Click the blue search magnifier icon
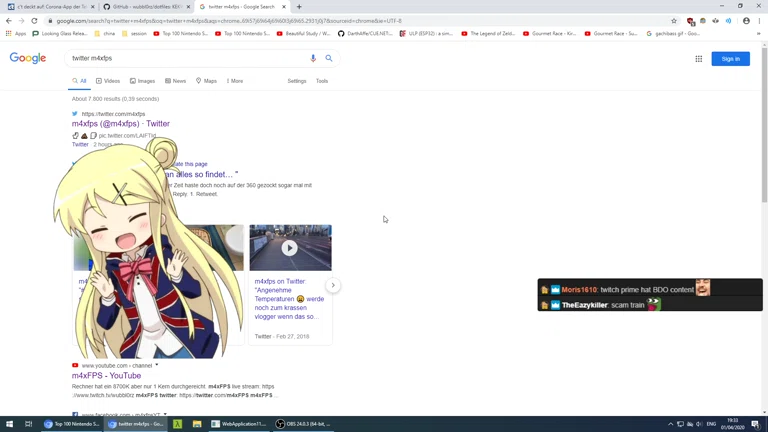The width and height of the screenshot is (768, 432). click(329, 59)
